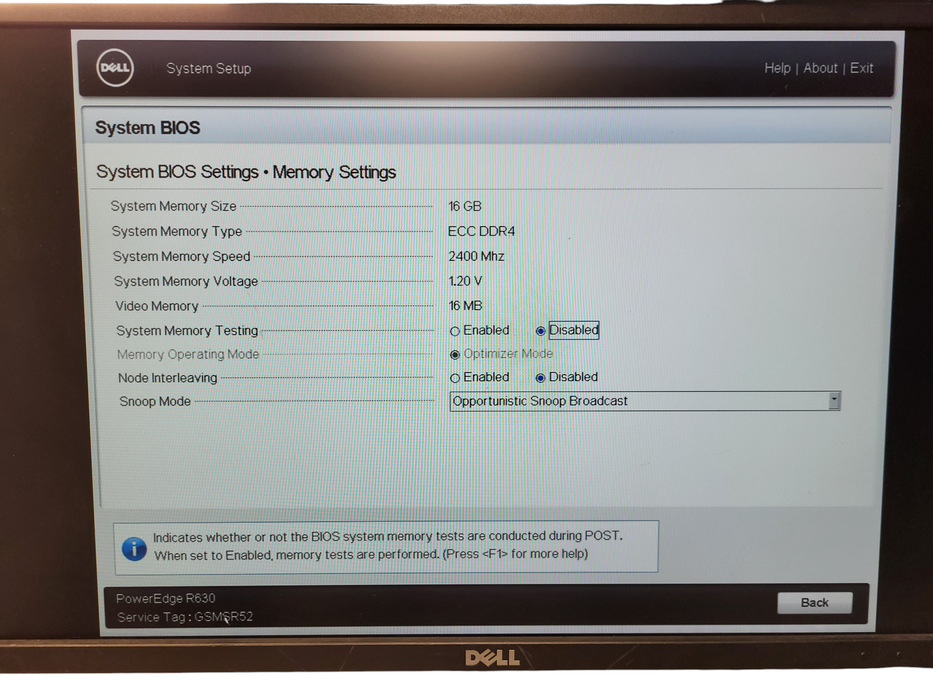Go back with the Back button
Image resolution: width=933 pixels, height=700 pixels.
[814, 602]
